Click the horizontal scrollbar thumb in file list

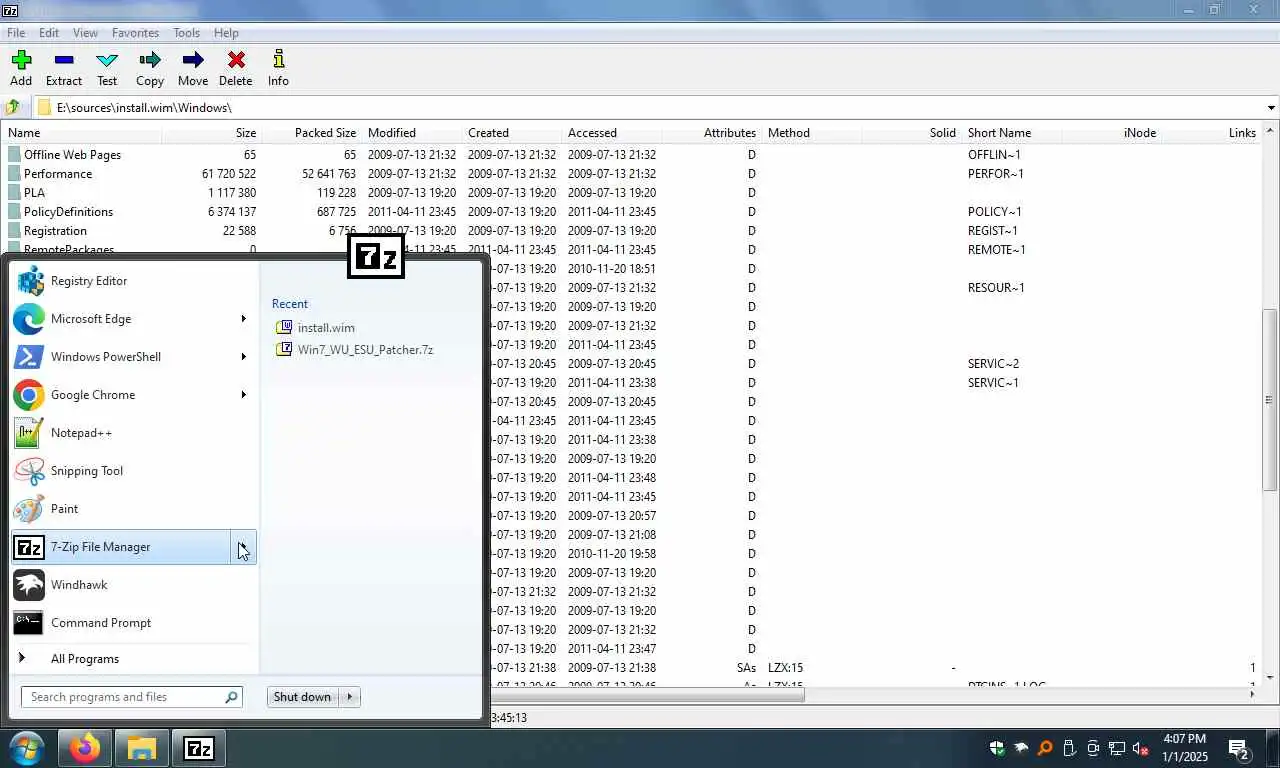click(649, 694)
